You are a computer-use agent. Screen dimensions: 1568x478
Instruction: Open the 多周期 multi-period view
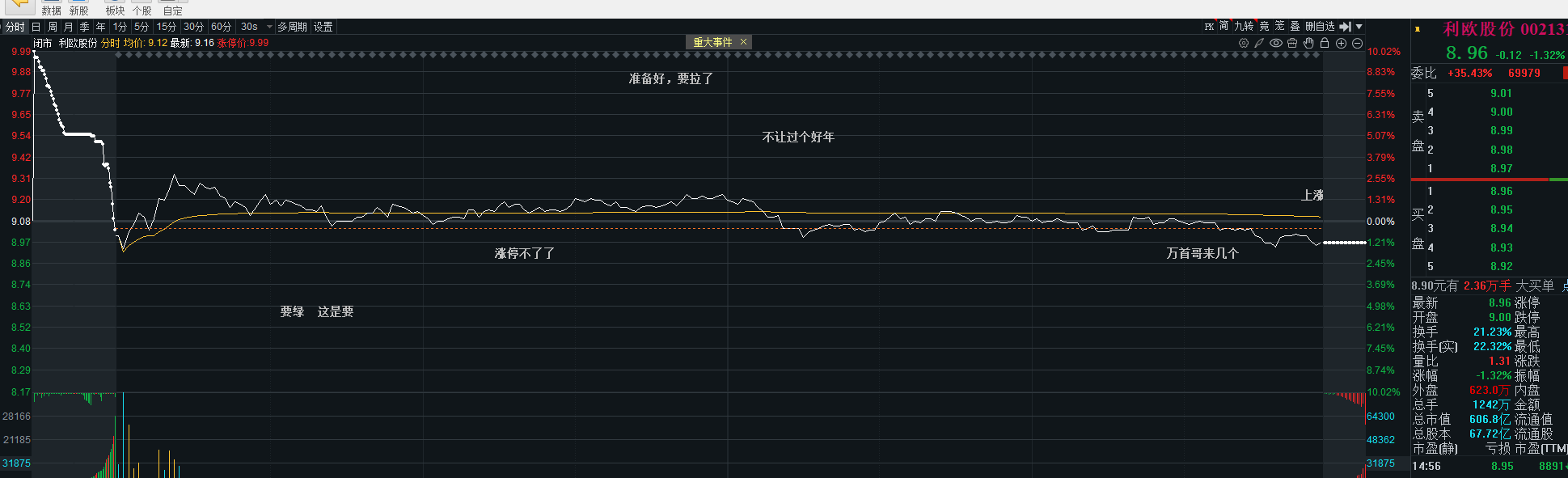[292, 27]
